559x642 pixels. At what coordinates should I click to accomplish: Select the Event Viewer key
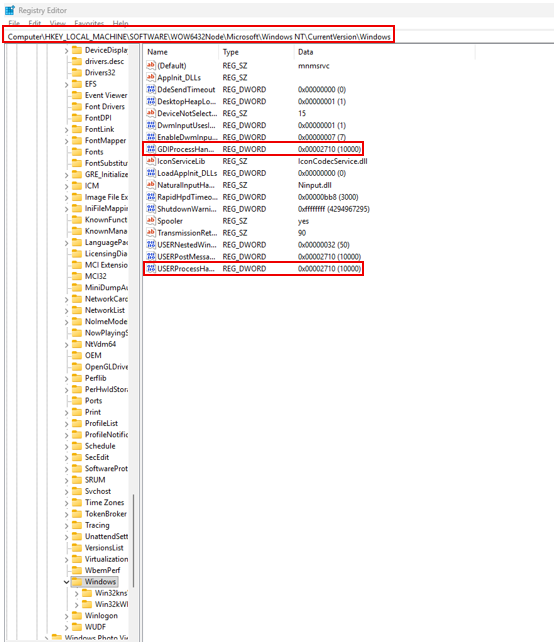106,95
